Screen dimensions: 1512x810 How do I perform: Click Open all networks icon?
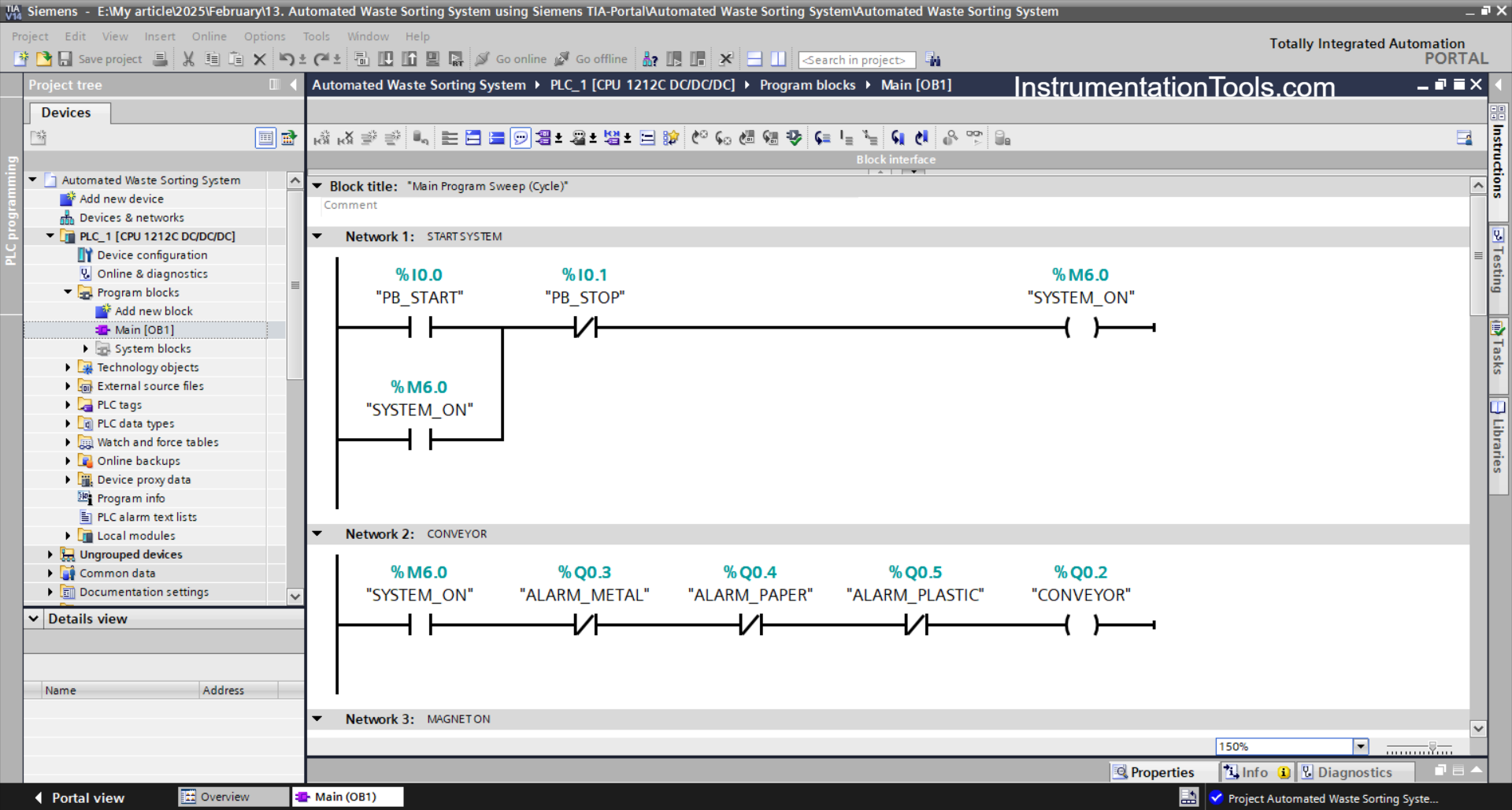473,138
